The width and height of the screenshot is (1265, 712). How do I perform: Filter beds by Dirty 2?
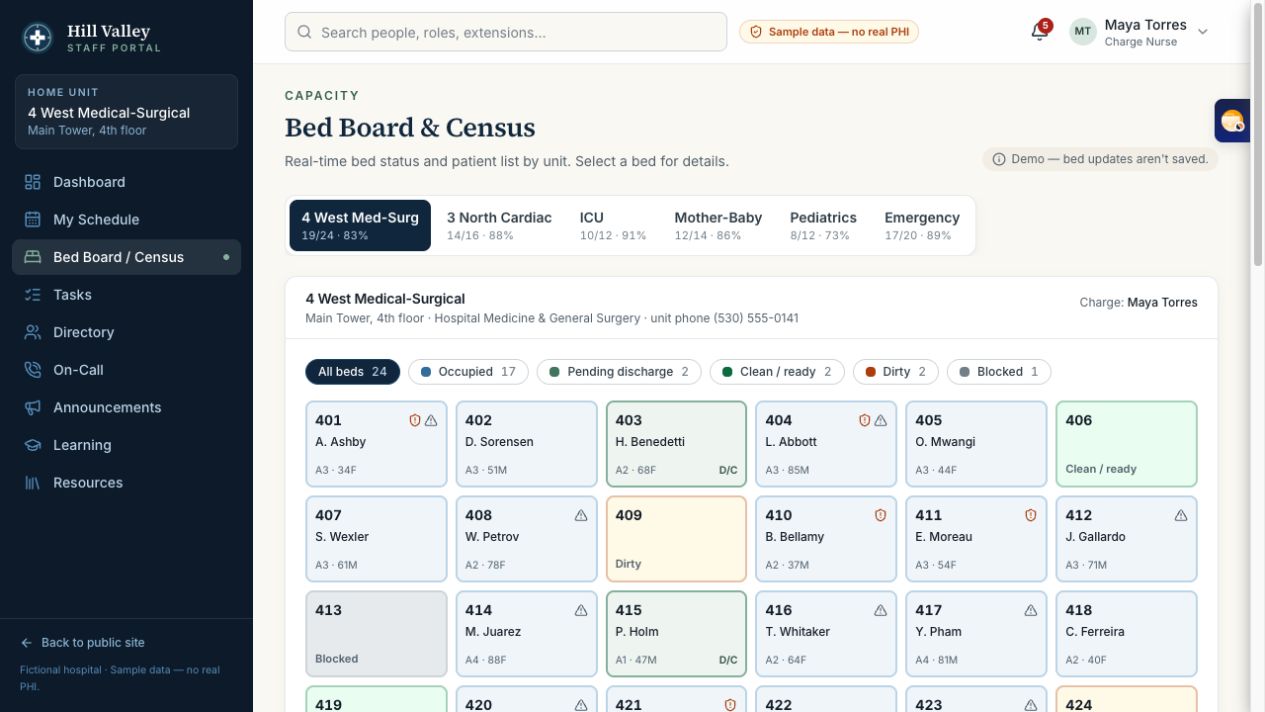pyautogui.click(x=896, y=372)
